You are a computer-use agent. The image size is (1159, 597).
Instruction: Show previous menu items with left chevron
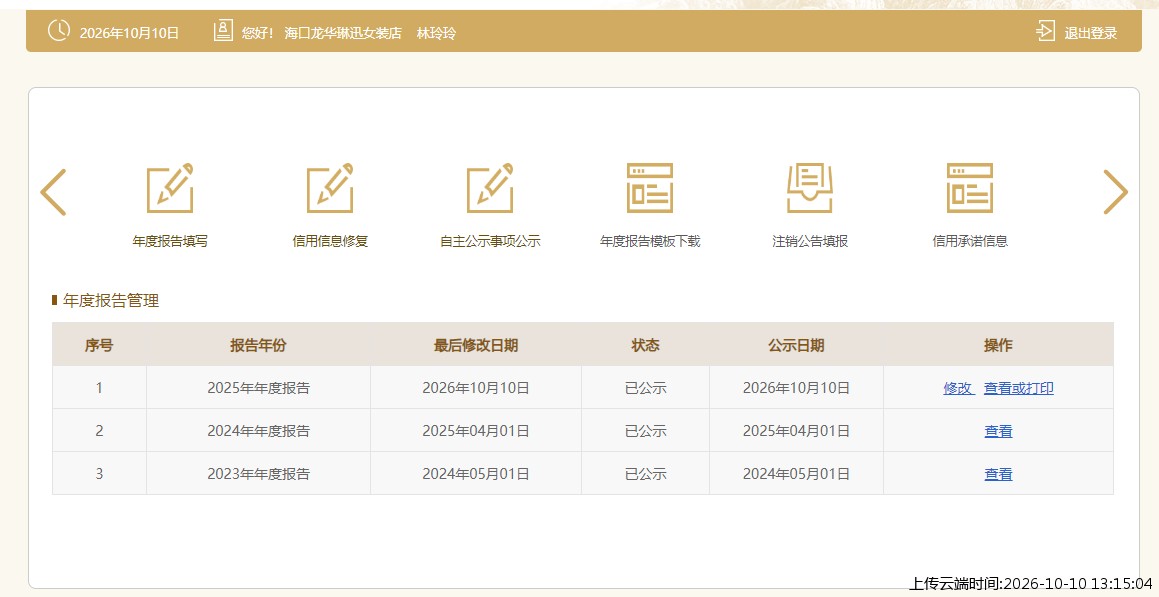click(x=53, y=192)
